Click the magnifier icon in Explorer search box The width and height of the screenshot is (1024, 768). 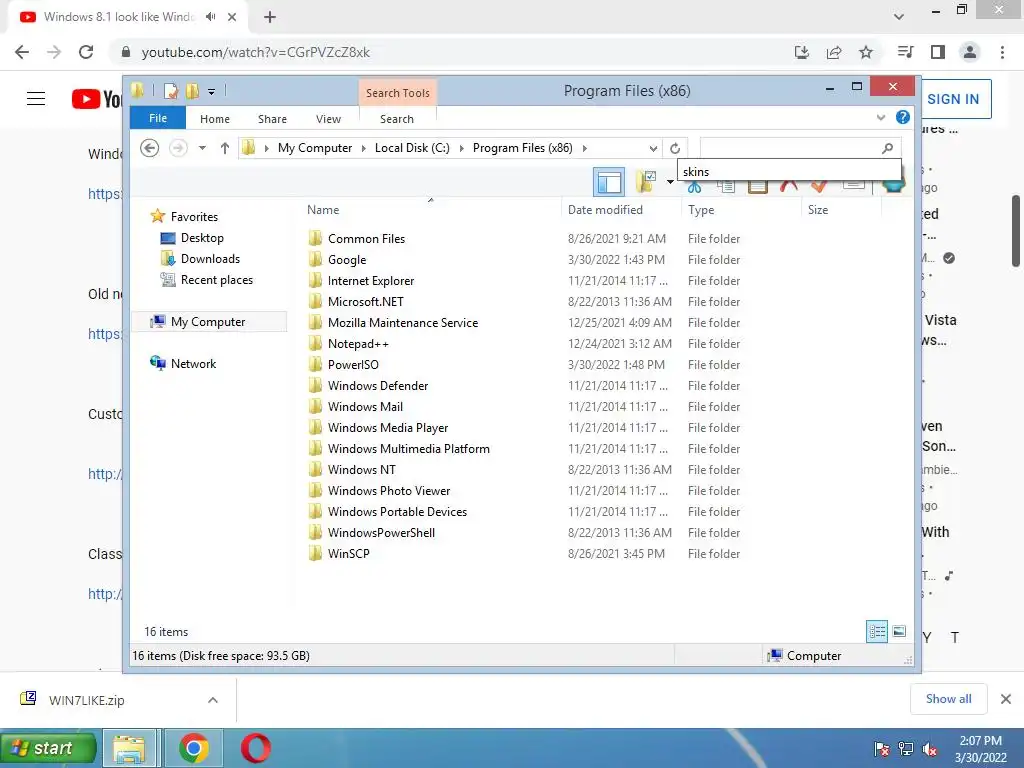coord(887,148)
